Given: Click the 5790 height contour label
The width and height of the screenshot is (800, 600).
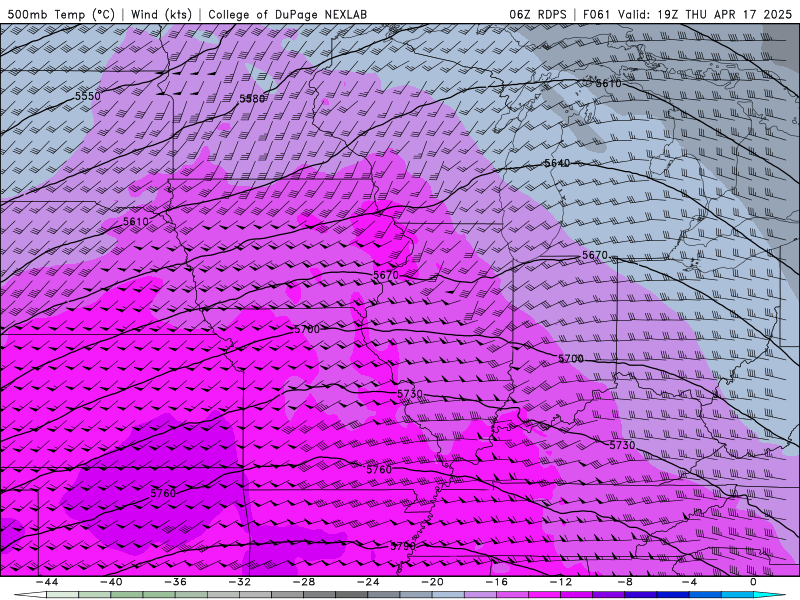Looking at the screenshot, I should (403, 546).
